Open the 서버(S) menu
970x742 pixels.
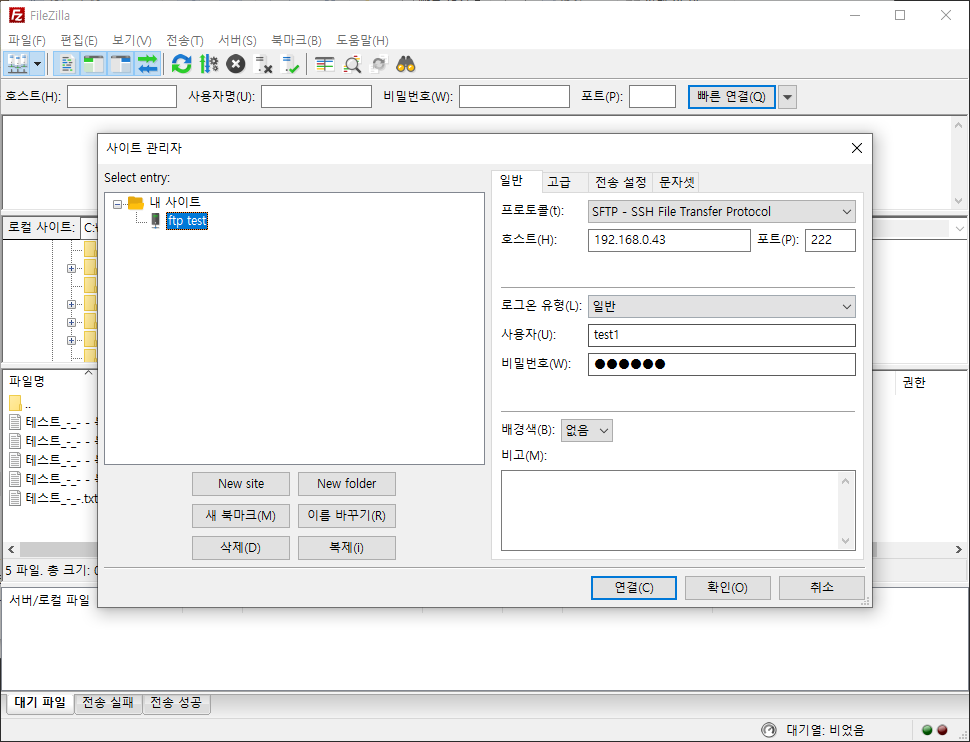(x=237, y=40)
